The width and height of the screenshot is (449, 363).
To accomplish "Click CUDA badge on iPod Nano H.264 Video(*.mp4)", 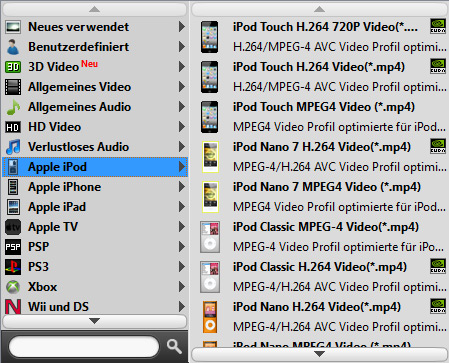I will coord(438,306).
